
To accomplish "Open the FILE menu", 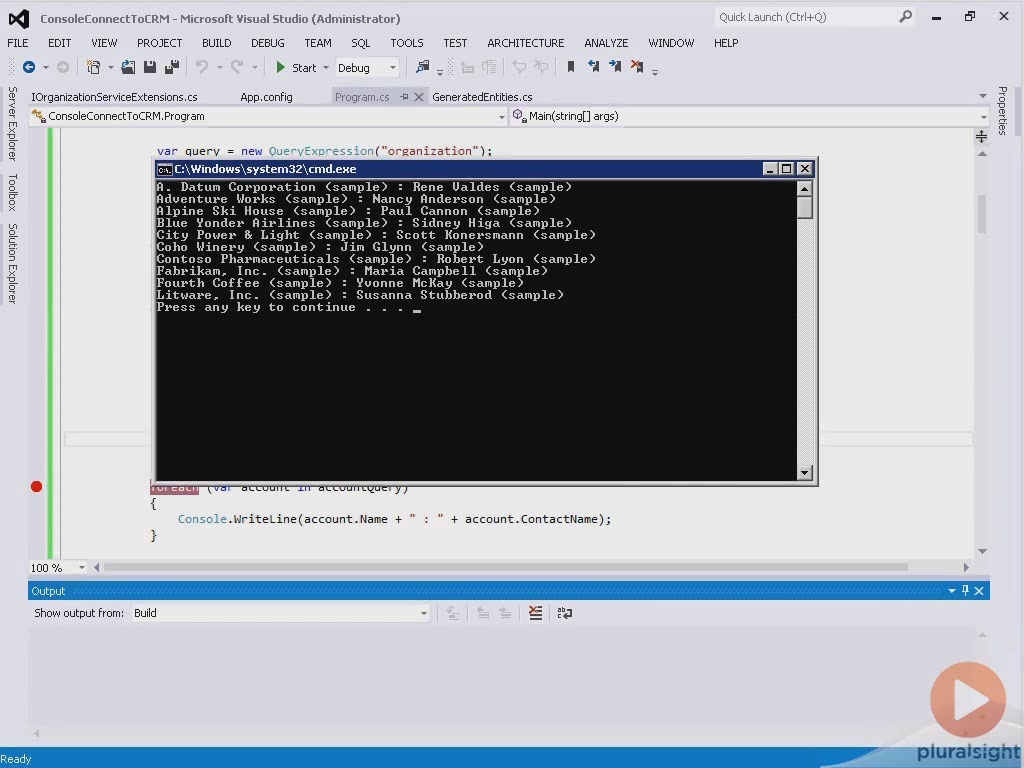I will pos(18,43).
